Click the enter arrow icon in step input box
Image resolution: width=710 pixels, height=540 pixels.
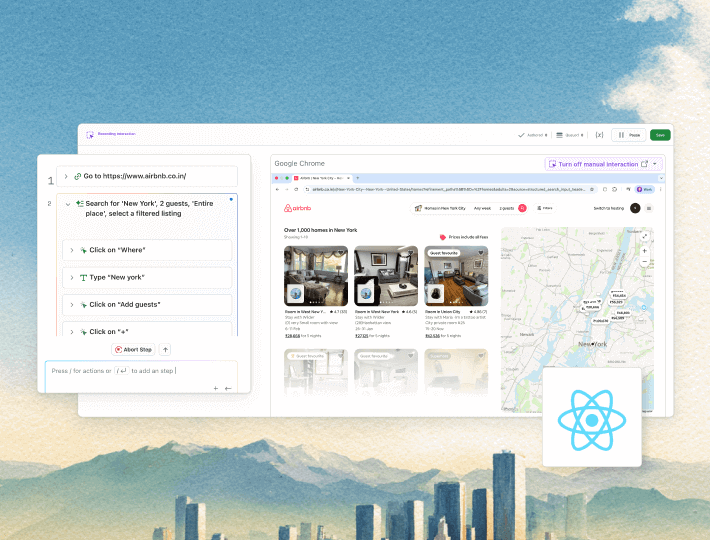[x=228, y=388]
